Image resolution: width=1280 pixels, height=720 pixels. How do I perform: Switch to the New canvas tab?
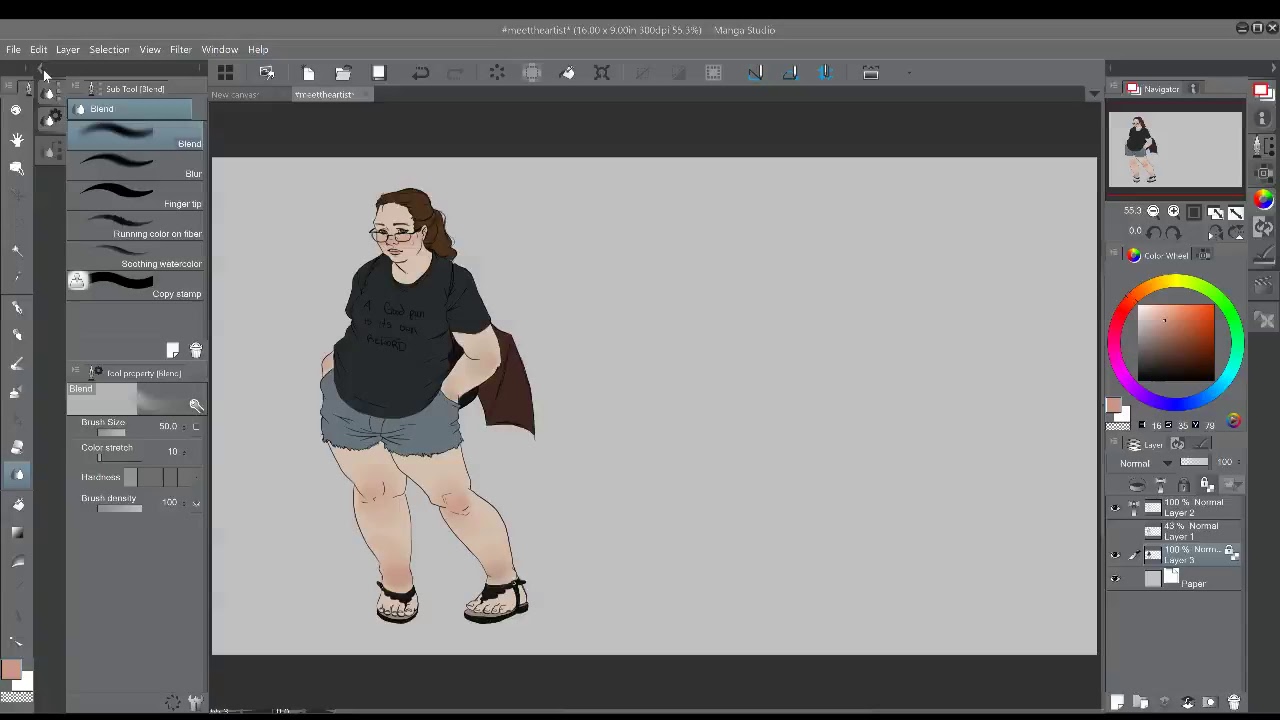[x=235, y=95]
